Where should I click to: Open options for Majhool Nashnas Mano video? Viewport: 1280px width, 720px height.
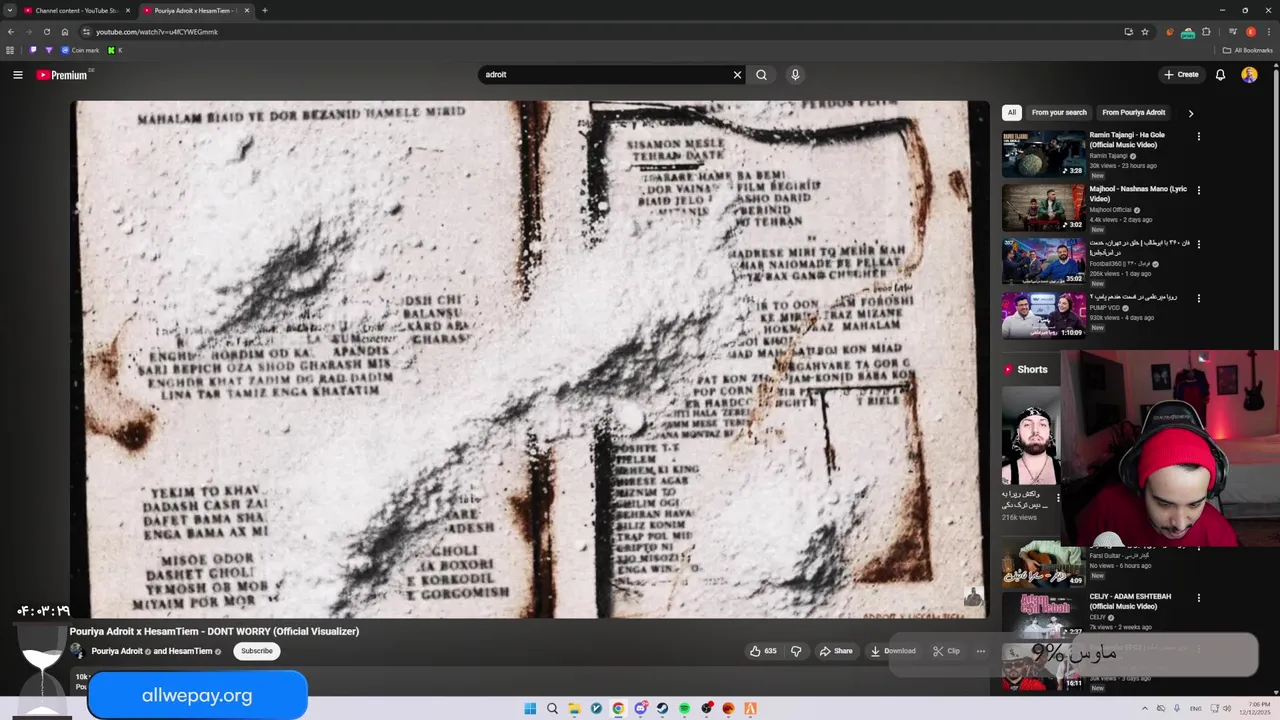tap(1199, 190)
